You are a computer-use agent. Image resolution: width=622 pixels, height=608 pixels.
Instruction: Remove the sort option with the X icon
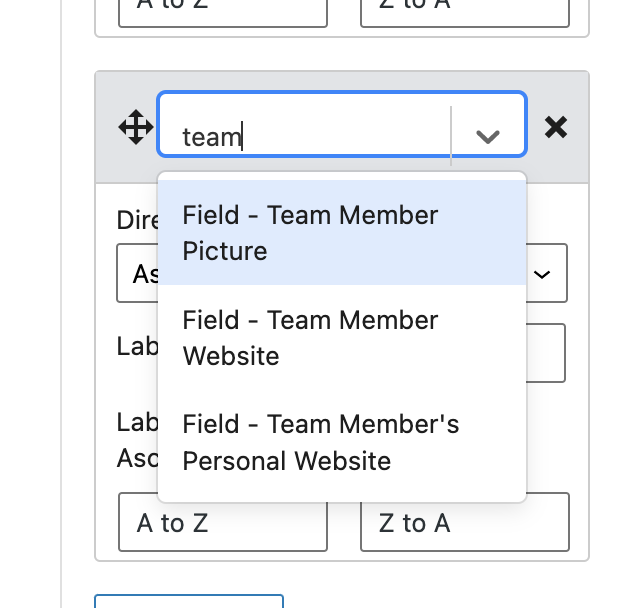pos(556,127)
